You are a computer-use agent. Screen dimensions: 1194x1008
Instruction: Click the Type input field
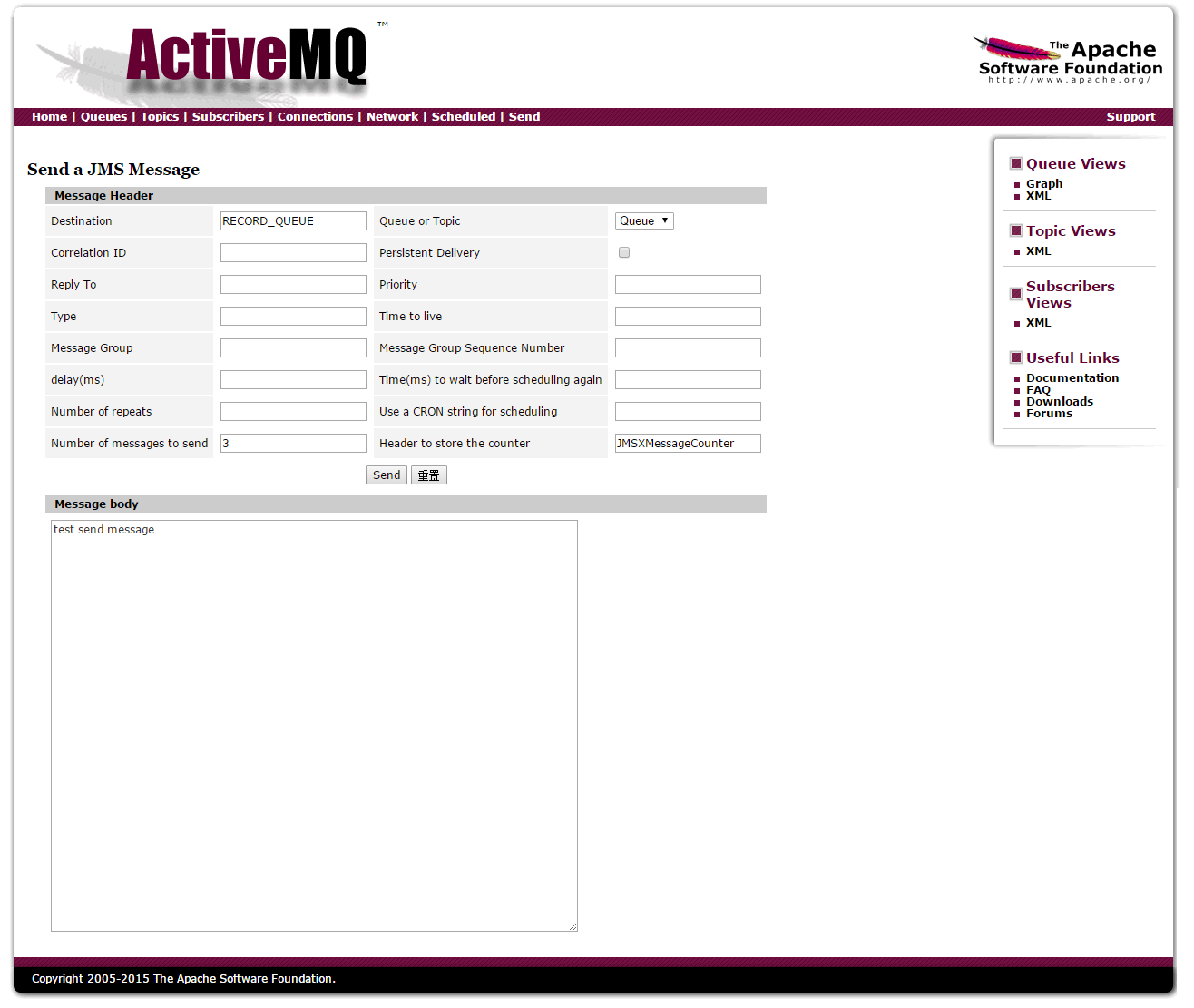293,316
